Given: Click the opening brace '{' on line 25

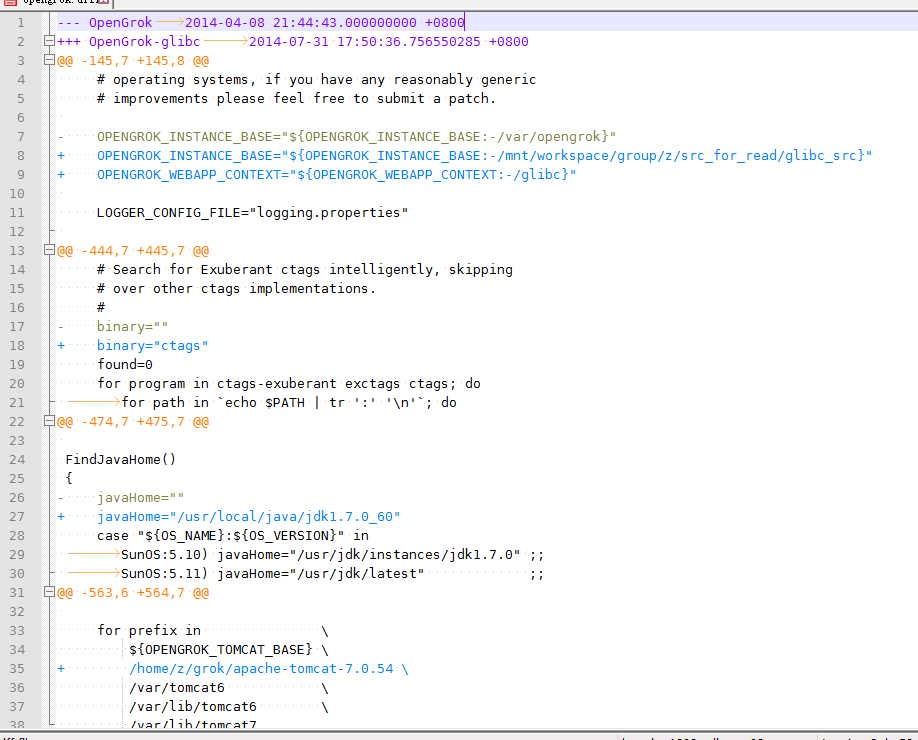Looking at the screenshot, I should click(69, 478).
